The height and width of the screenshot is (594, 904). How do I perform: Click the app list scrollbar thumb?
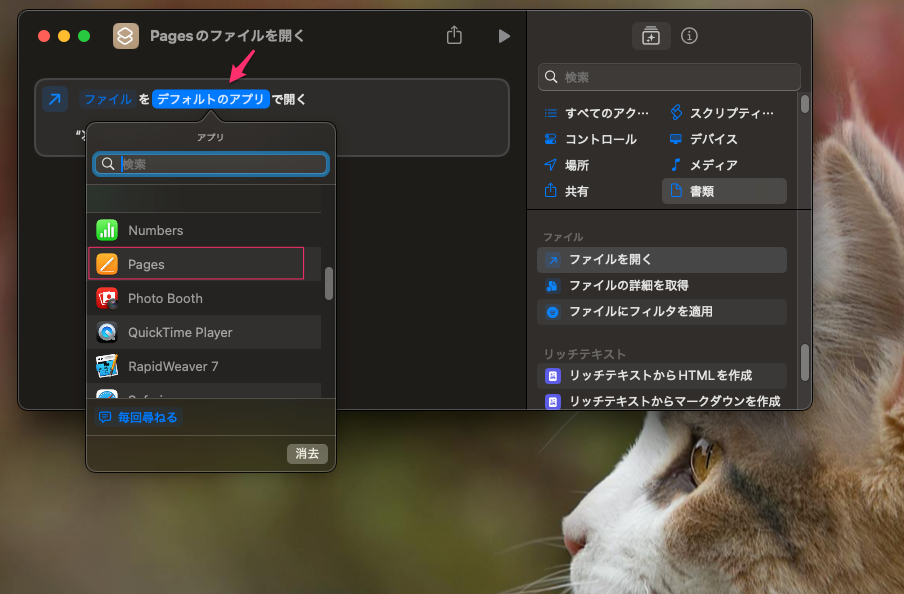click(328, 283)
